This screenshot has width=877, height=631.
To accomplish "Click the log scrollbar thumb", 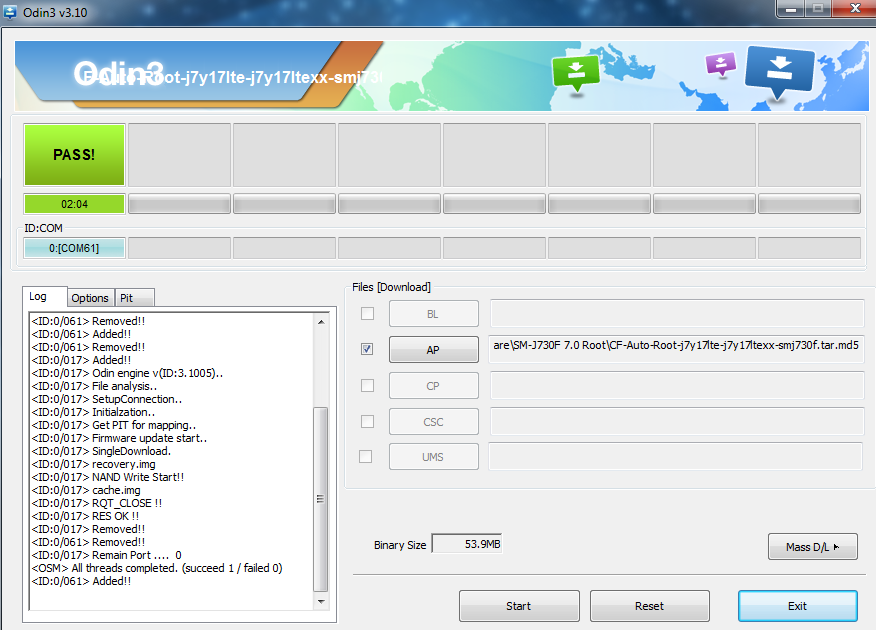I will tap(320, 499).
